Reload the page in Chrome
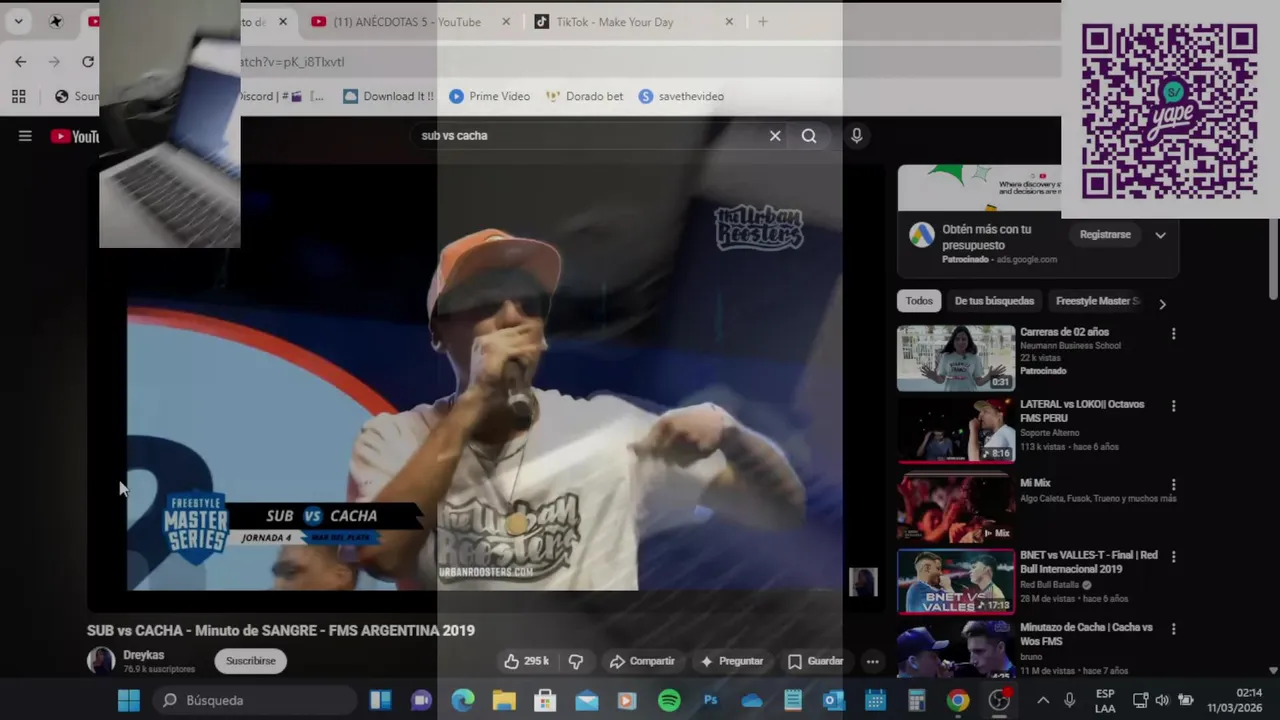This screenshot has height=720, width=1280. point(88,62)
